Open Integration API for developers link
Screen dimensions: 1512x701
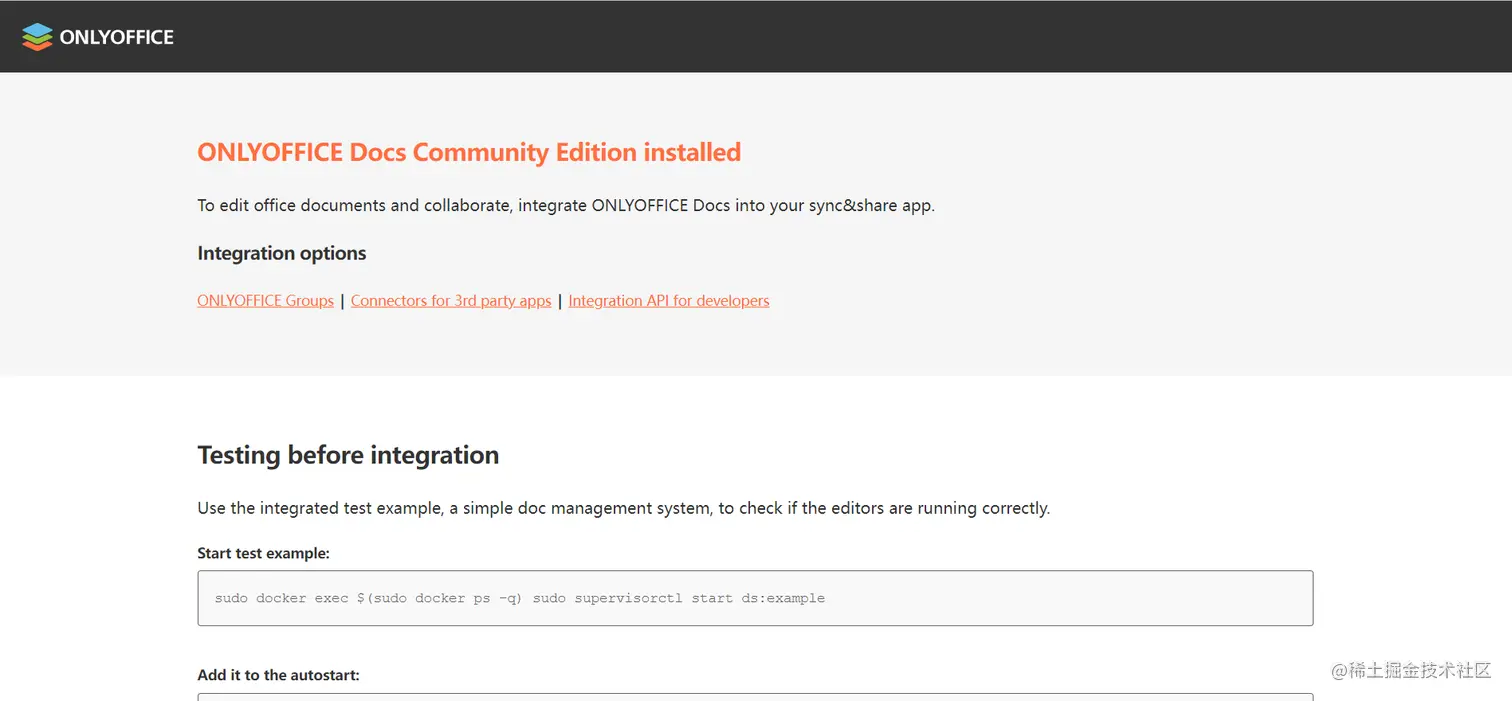pyautogui.click(x=669, y=300)
